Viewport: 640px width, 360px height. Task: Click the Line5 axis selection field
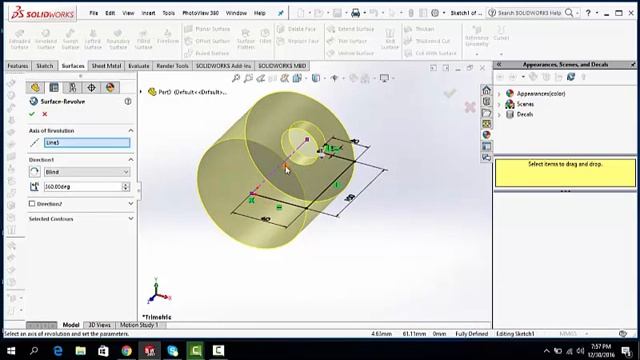[x=87, y=142]
